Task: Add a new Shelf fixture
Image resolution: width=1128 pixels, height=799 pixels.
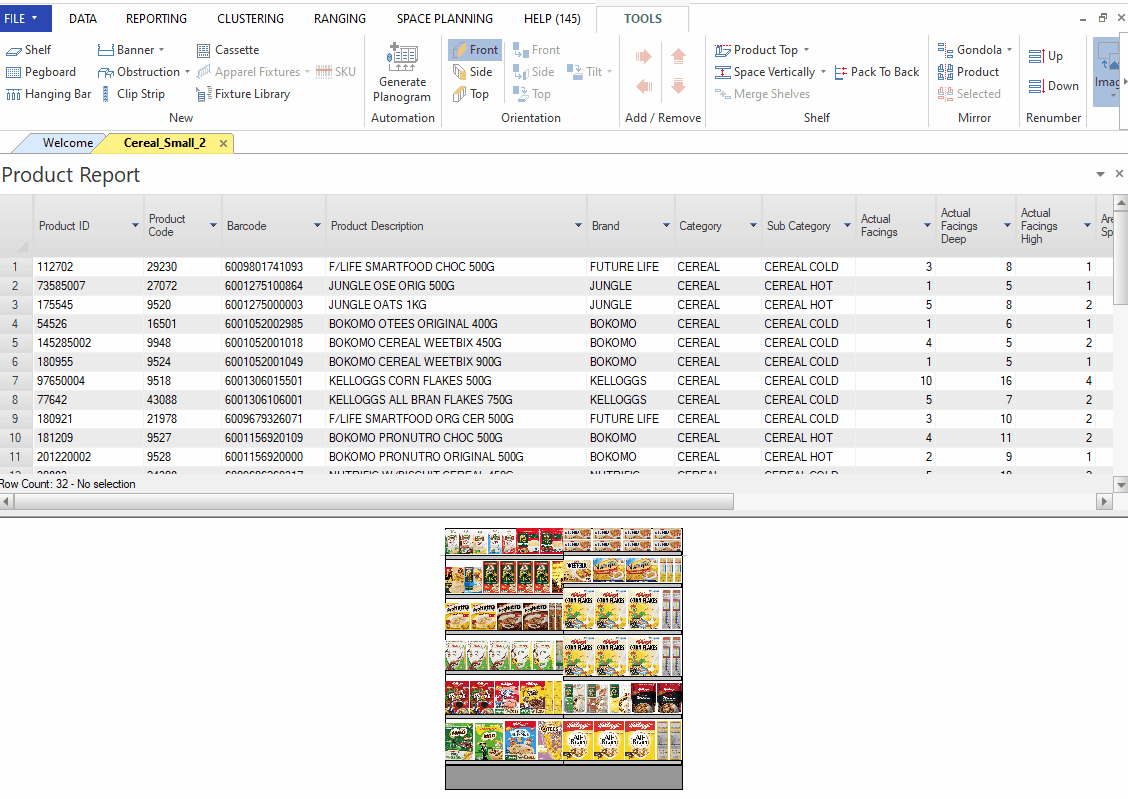Action: (29, 50)
